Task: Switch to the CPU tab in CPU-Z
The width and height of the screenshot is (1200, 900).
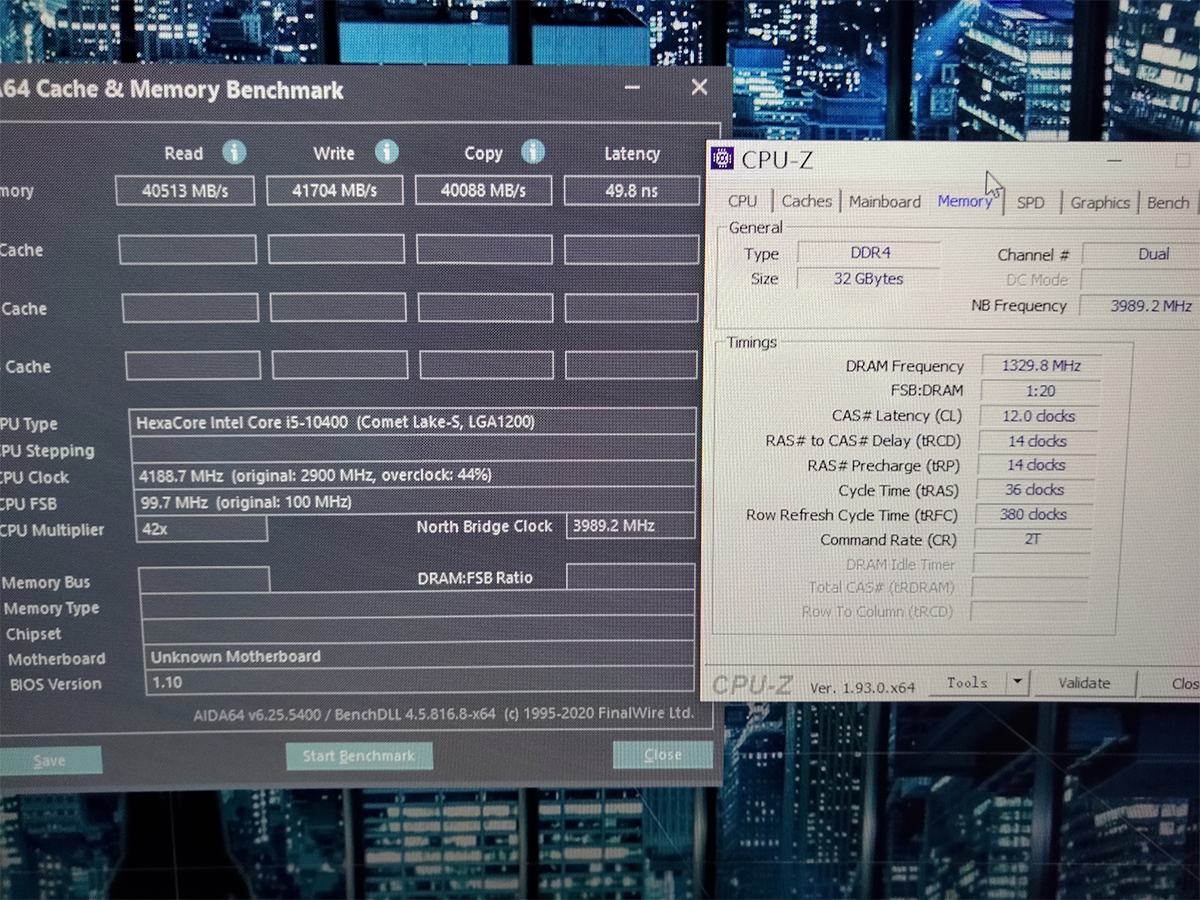Action: click(743, 202)
